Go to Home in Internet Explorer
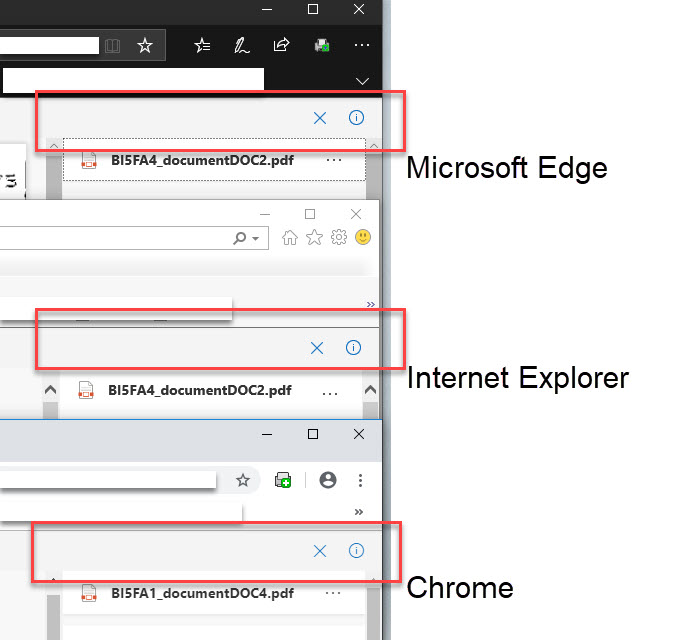Image resolution: width=673 pixels, height=640 pixels. pyautogui.click(x=290, y=237)
